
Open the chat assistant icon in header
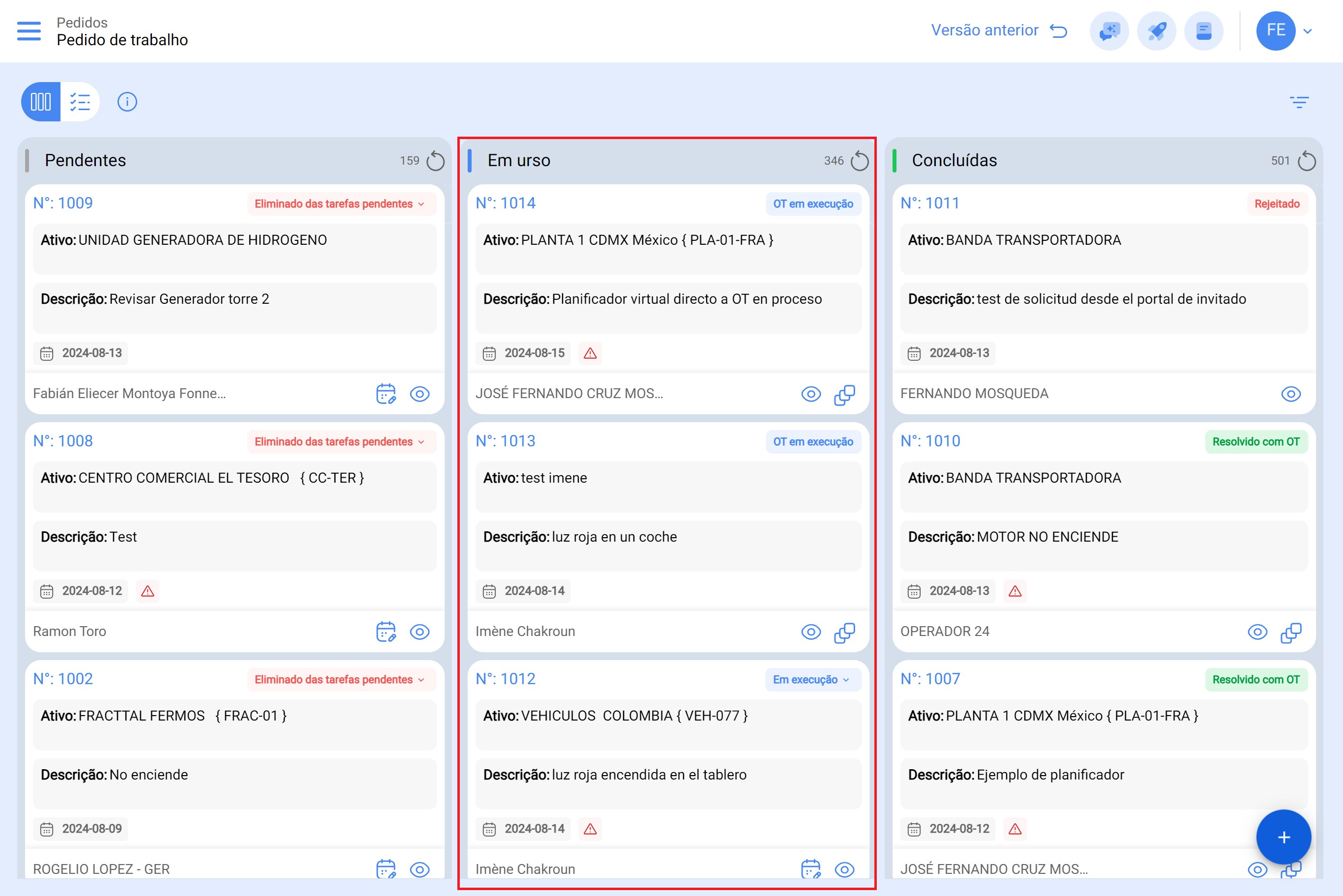1109,31
